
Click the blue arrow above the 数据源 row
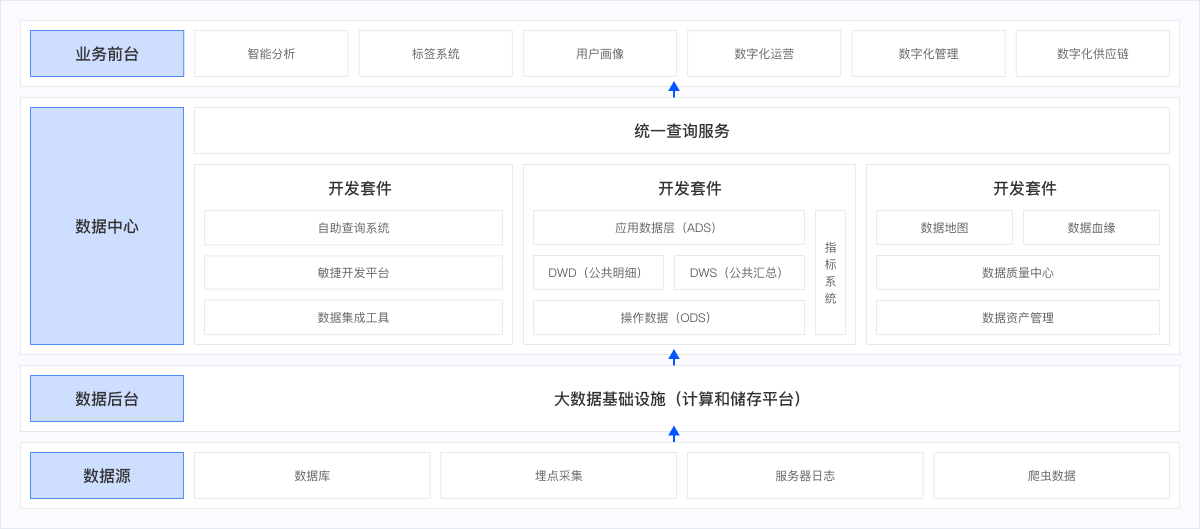[x=674, y=434]
